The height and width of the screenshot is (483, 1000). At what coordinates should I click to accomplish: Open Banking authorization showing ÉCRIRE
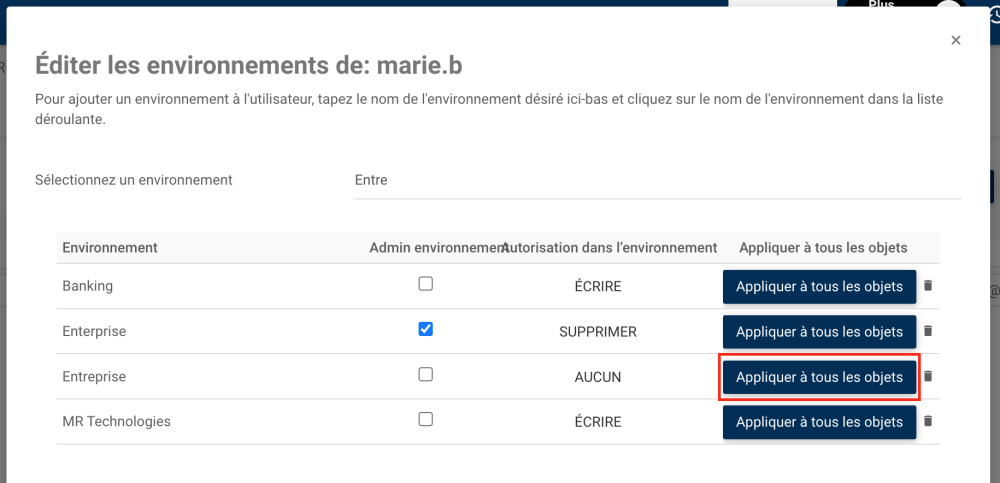pyautogui.click(x=598, y=287)
